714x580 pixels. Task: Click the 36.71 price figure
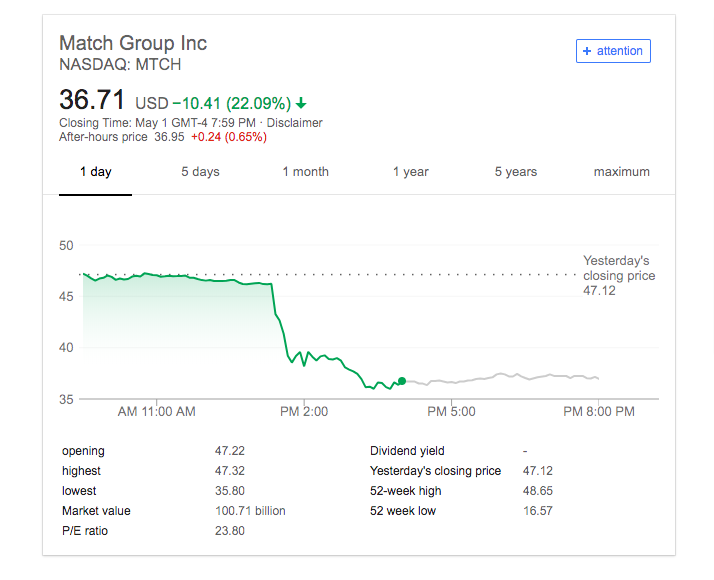click(x=92, y=100)
